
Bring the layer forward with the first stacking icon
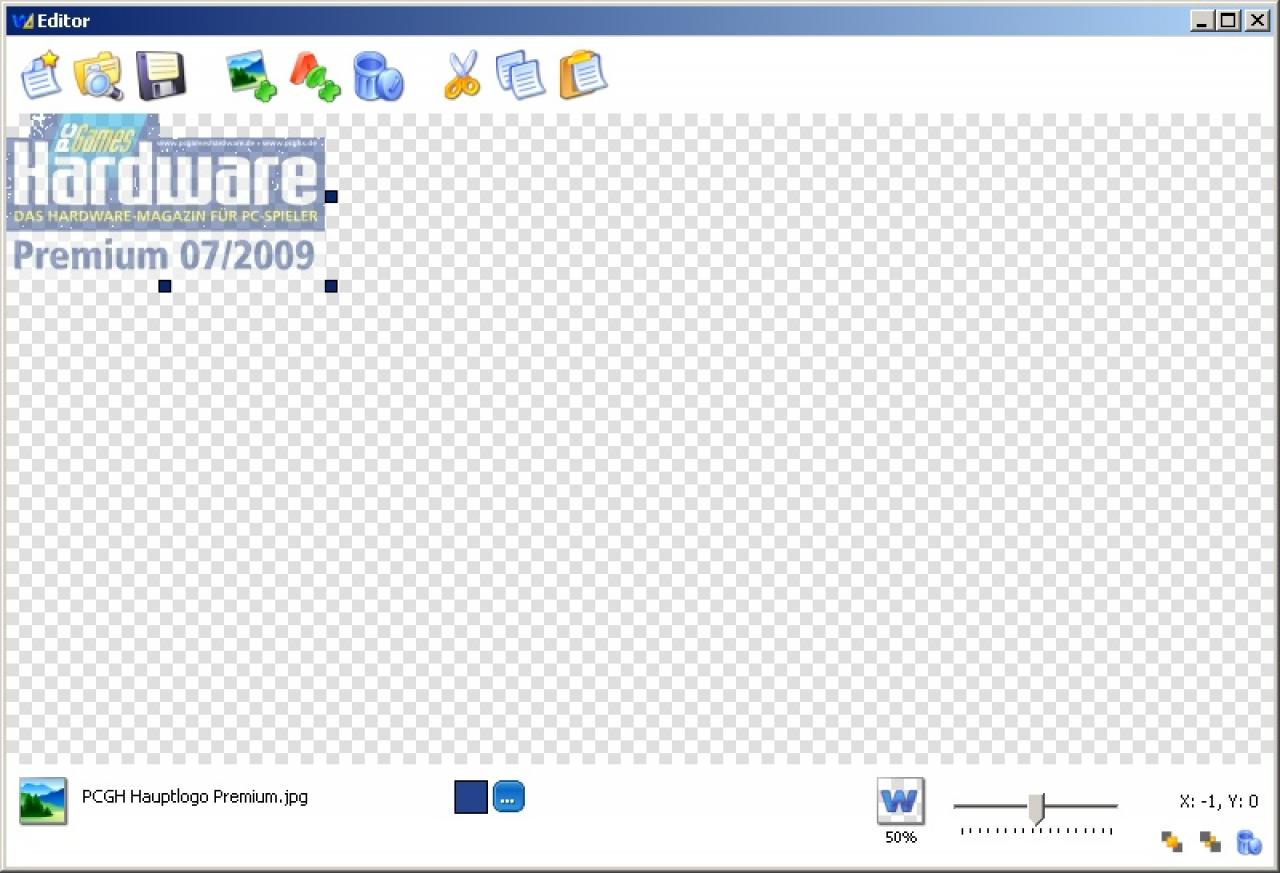click(x=1172, y=842)
